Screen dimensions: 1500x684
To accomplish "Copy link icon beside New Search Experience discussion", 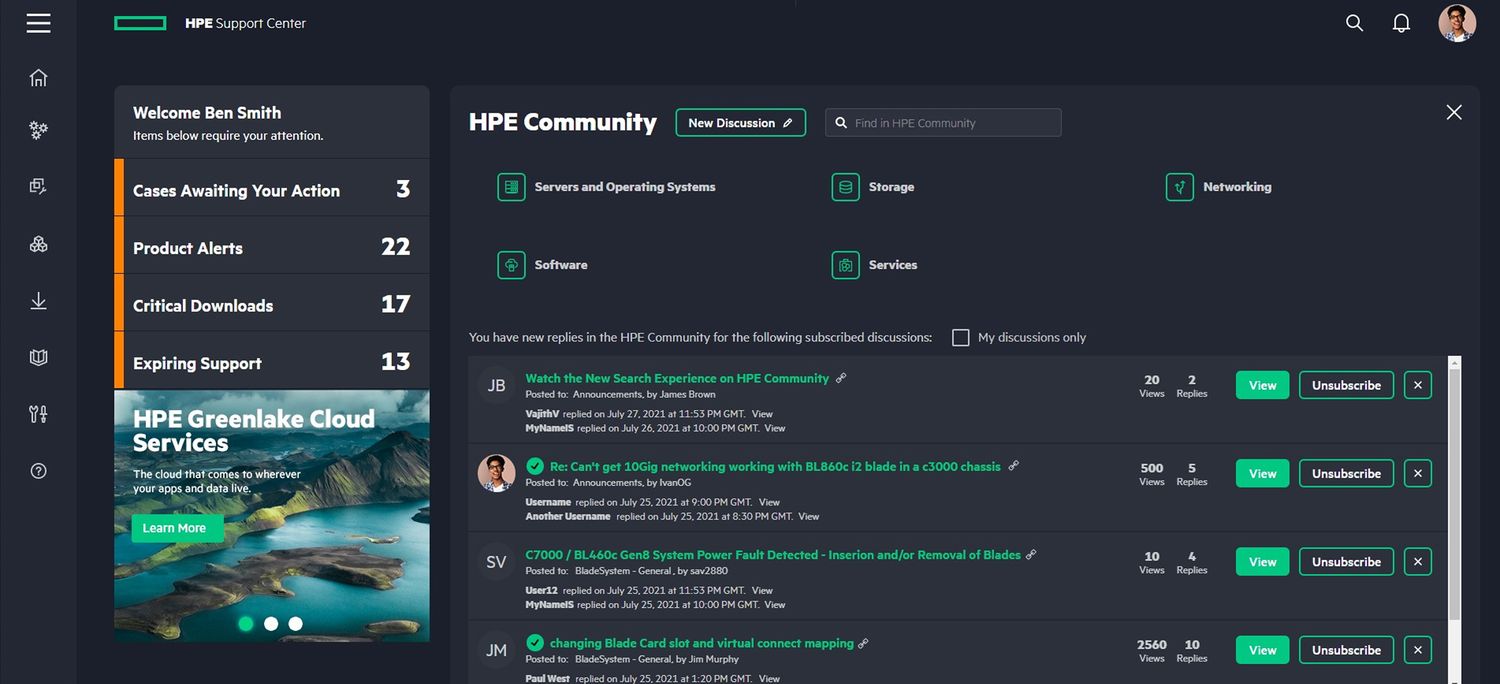I will [x=841, y=378].
